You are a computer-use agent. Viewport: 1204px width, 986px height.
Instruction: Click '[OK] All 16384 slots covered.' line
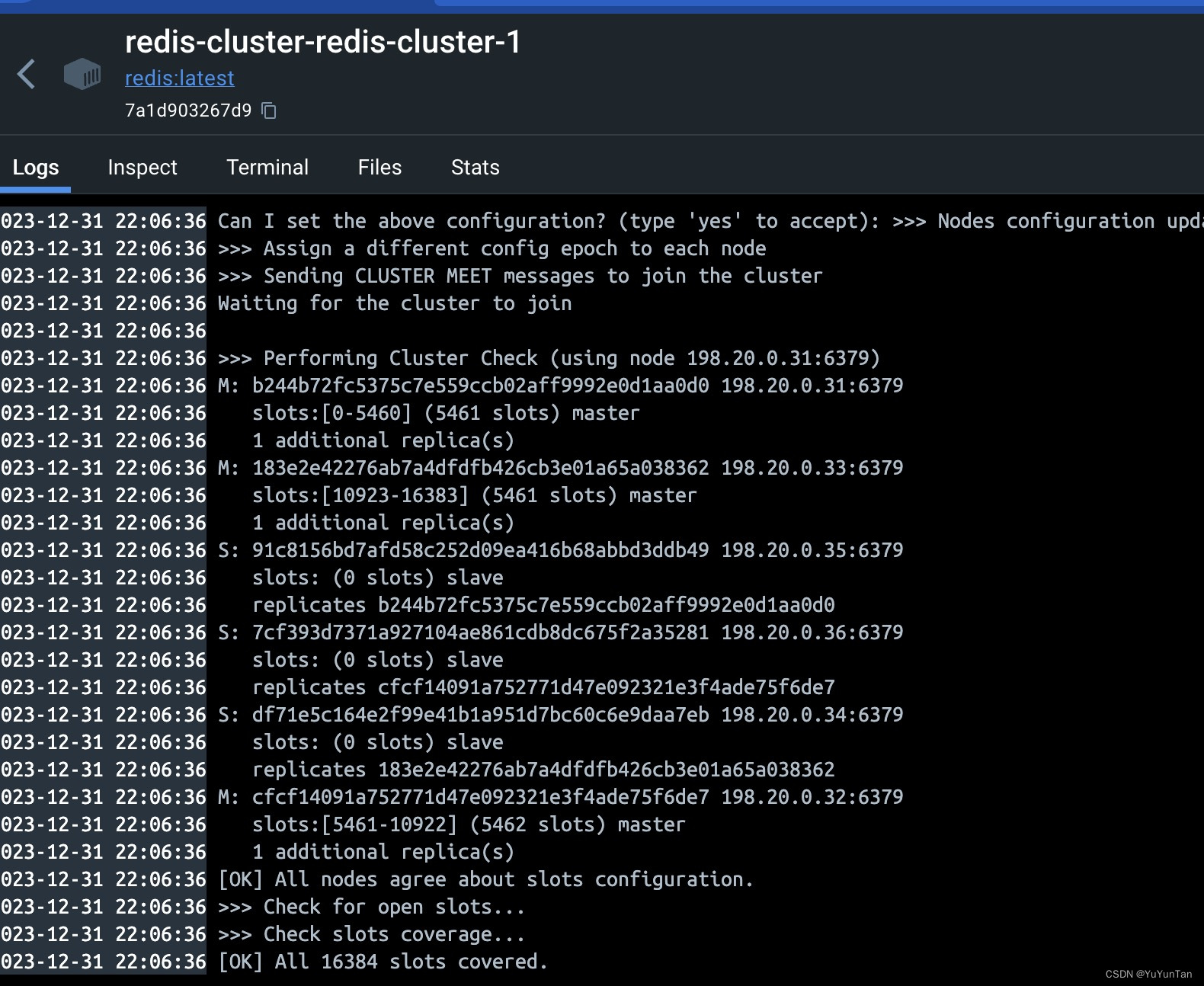point(383,962)
